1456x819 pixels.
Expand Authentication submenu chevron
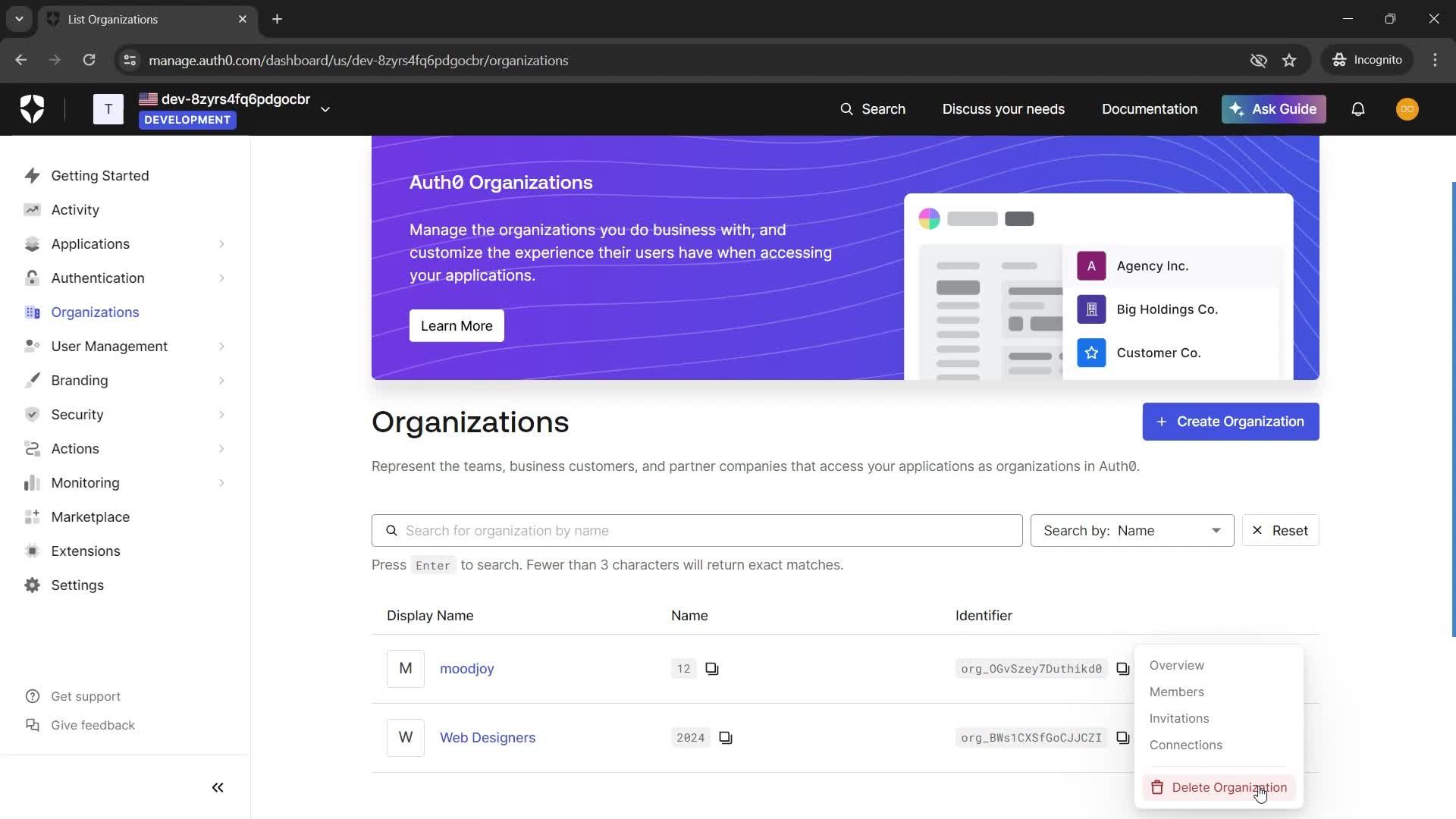tap(221, 278)
